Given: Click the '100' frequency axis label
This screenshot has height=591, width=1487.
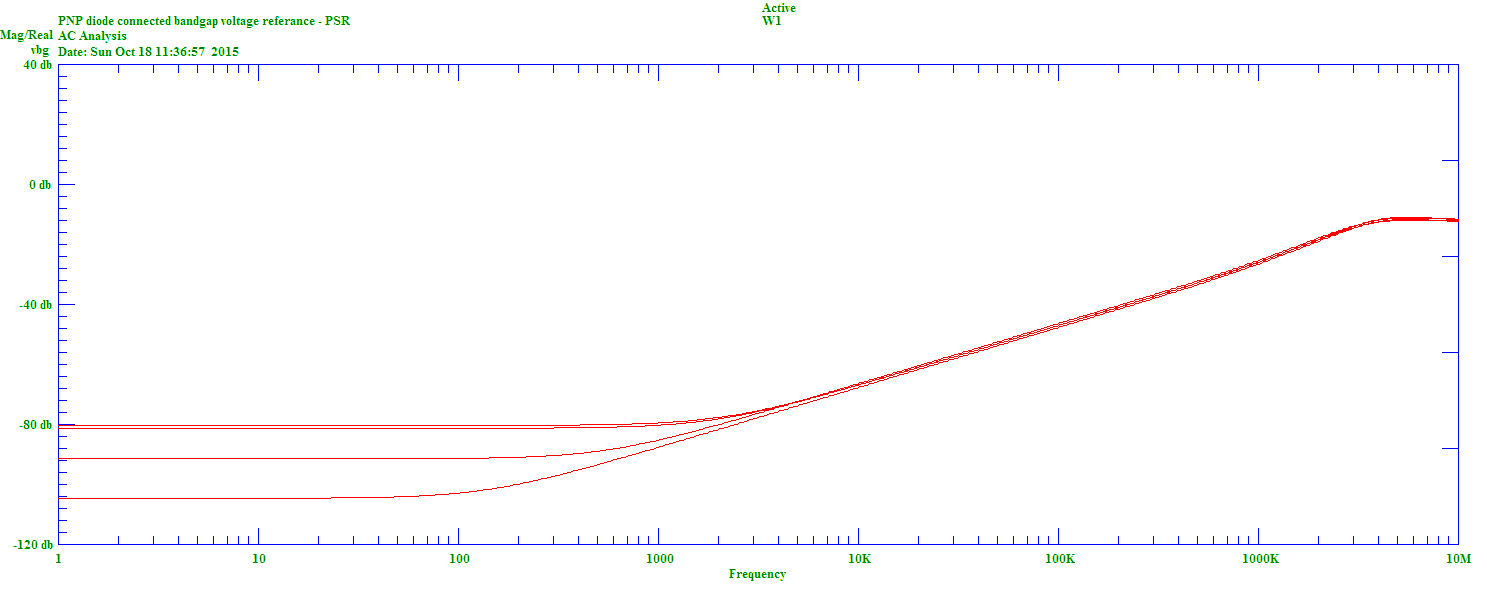Looking at the screenshot, I should [459, 558].
